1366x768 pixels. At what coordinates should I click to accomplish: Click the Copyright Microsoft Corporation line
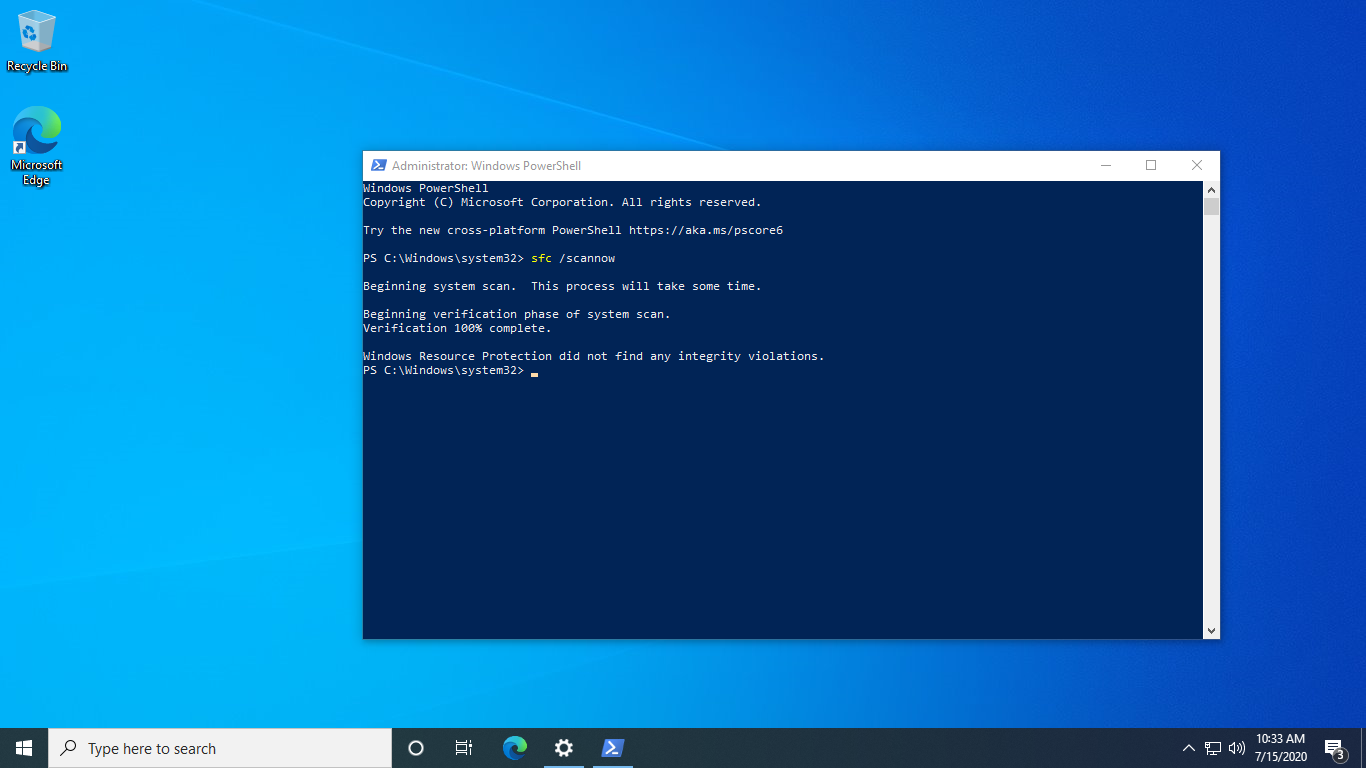point(562,202)
